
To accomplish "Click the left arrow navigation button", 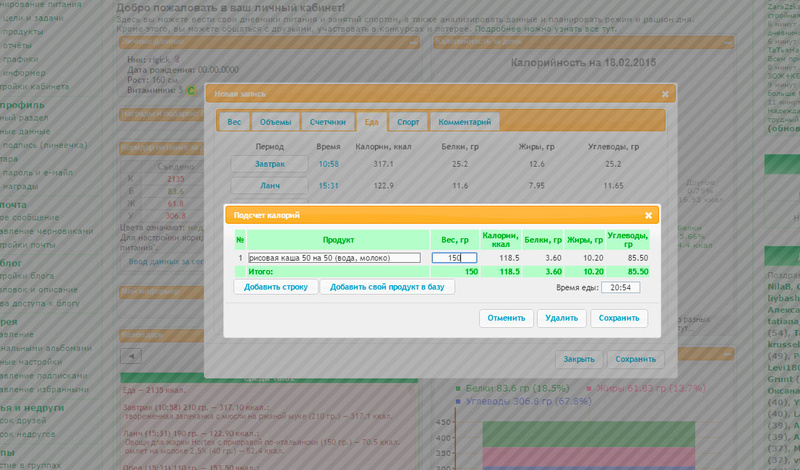I will pyautogui.click(x=131, y=356).
